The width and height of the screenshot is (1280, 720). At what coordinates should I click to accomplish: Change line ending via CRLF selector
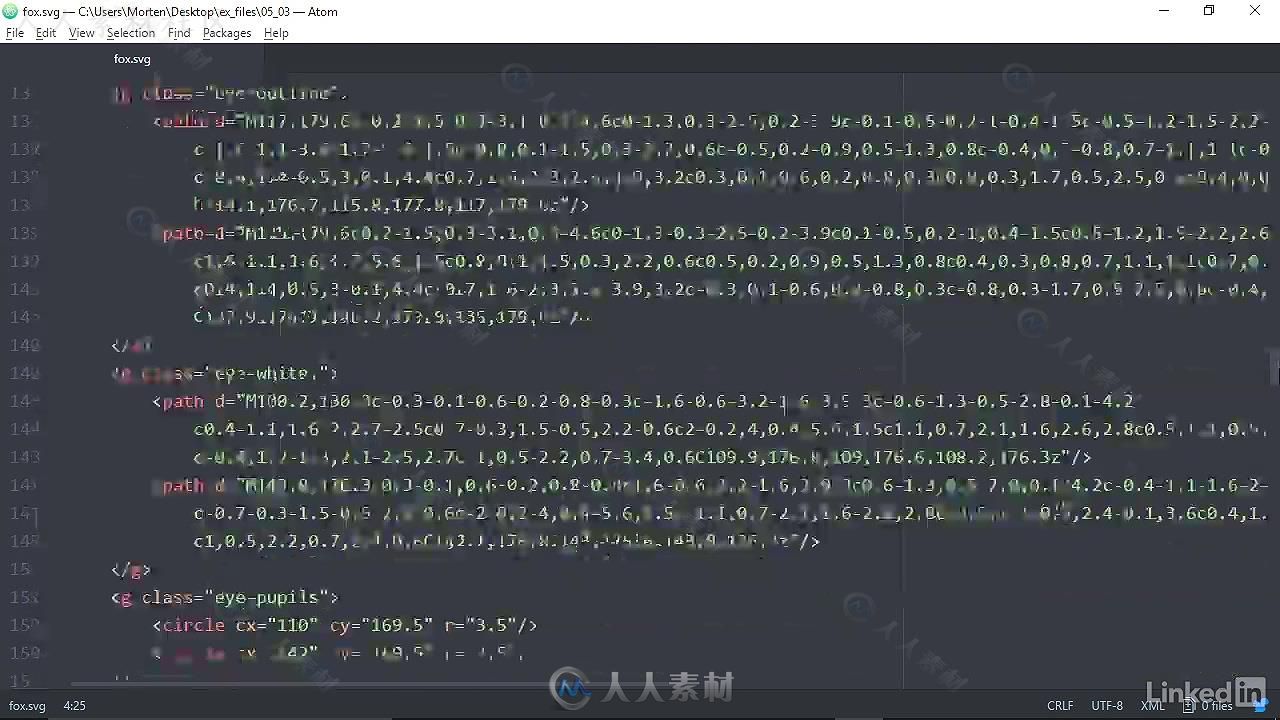point(1060,705)
